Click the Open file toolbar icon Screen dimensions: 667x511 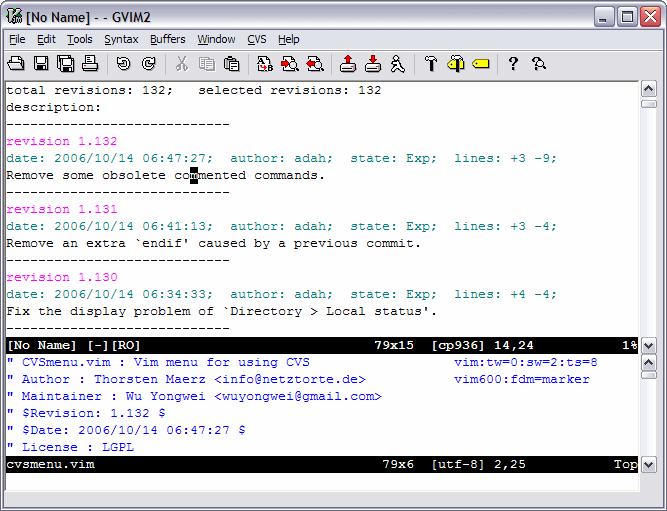(16, 64)
